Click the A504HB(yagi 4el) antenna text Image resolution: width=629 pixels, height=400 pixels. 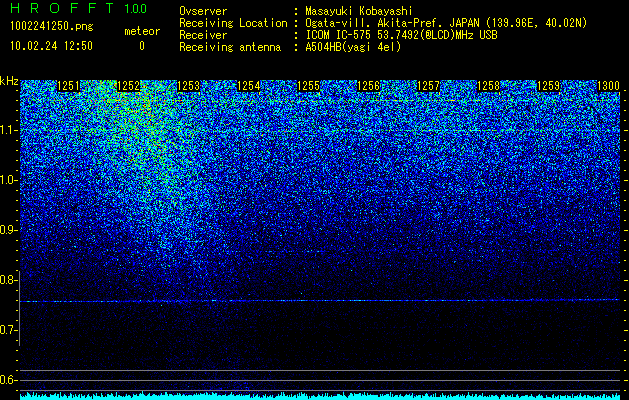point(353,47)
